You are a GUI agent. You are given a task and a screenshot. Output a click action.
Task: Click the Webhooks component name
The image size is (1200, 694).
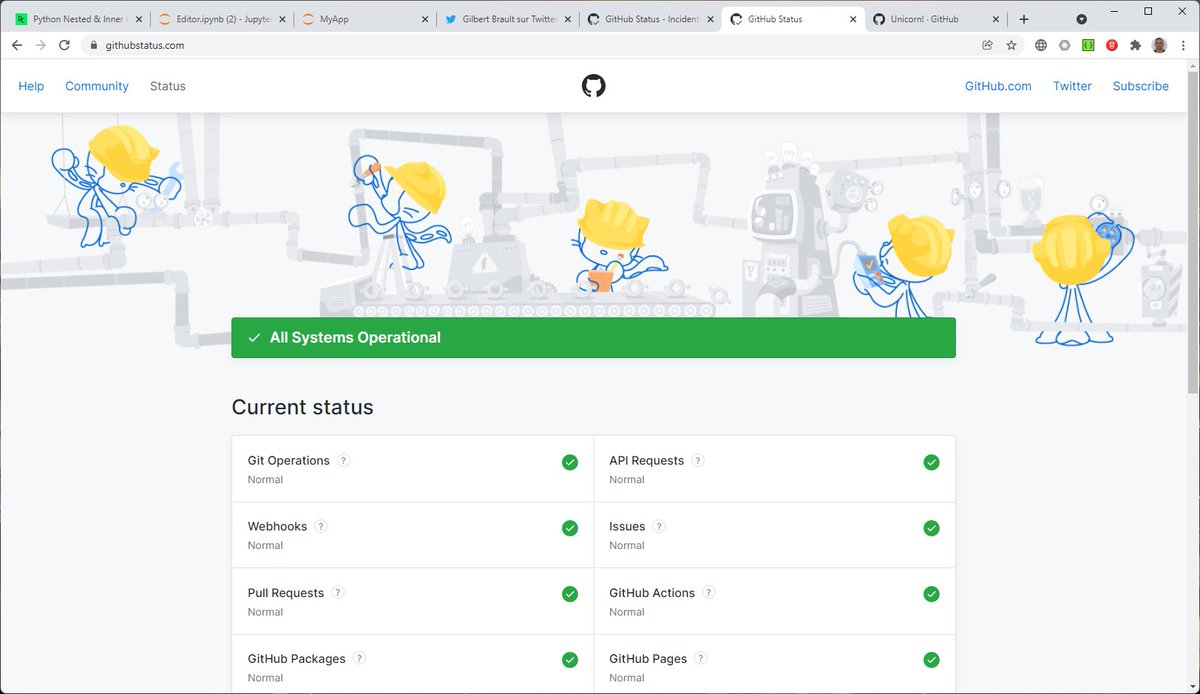[x=277, y=527]
